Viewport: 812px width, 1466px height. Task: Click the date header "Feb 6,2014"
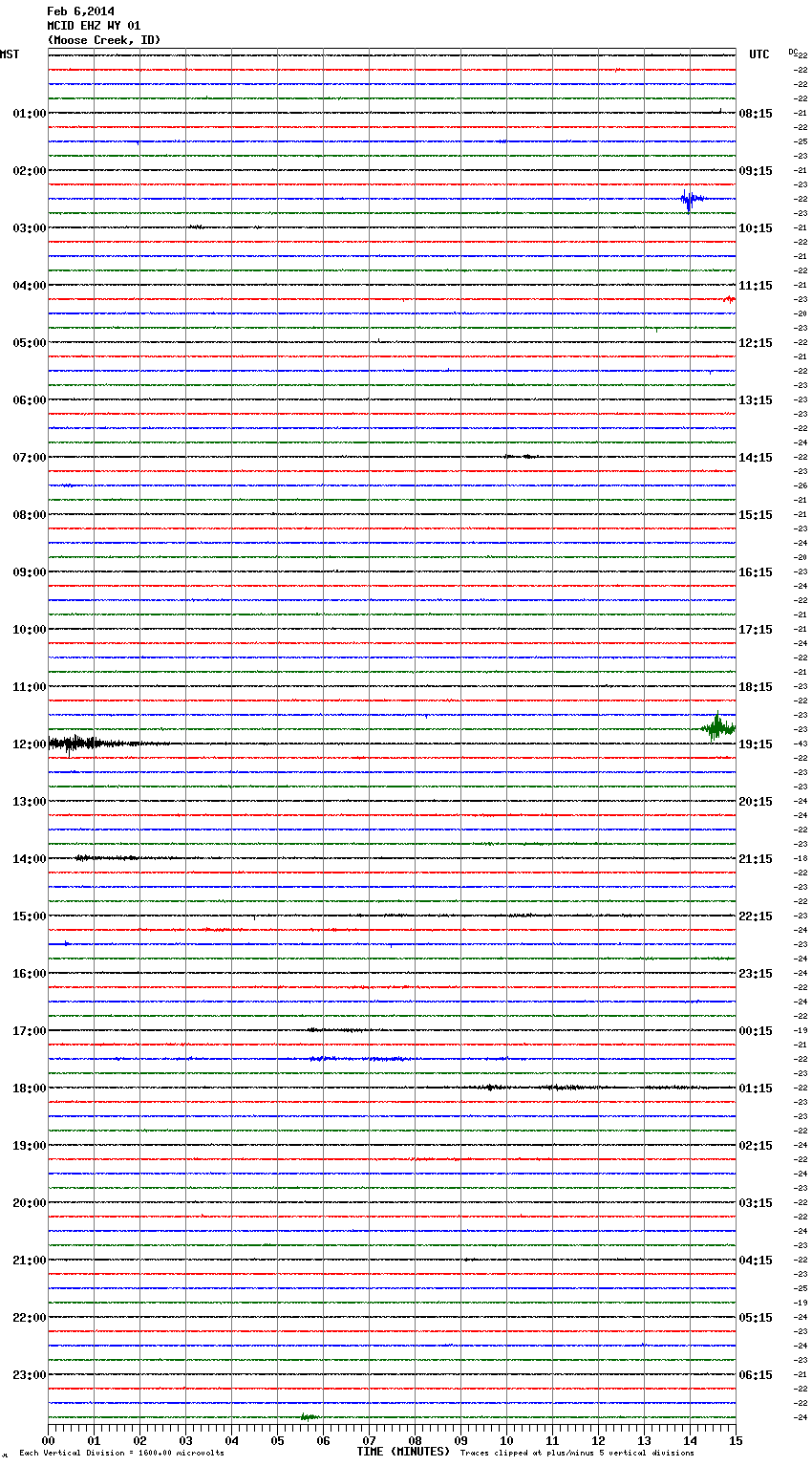click(x=81, y=11)
